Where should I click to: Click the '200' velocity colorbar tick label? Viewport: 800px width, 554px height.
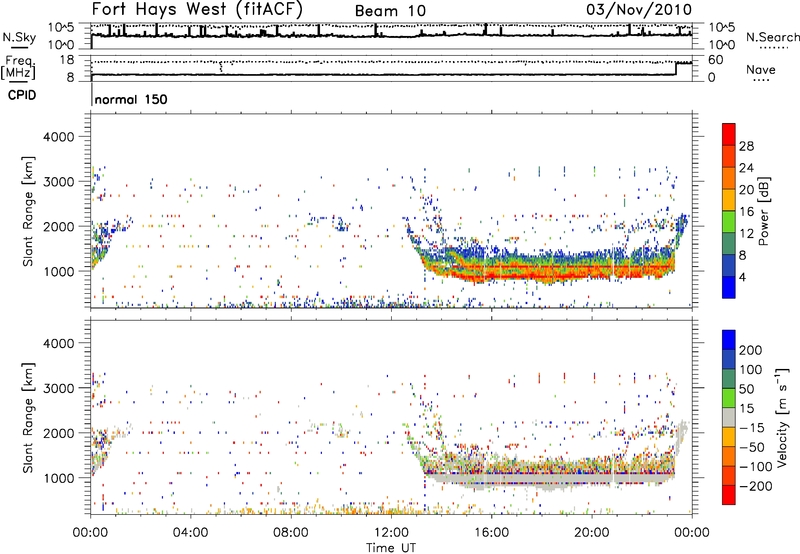[x=751, y=350]
